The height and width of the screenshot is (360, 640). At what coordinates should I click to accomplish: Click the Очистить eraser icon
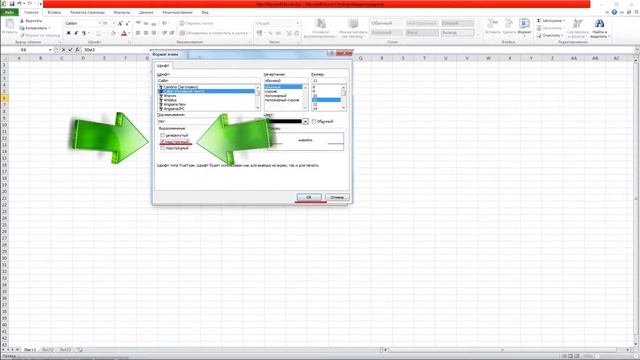[x=539, y=36]
